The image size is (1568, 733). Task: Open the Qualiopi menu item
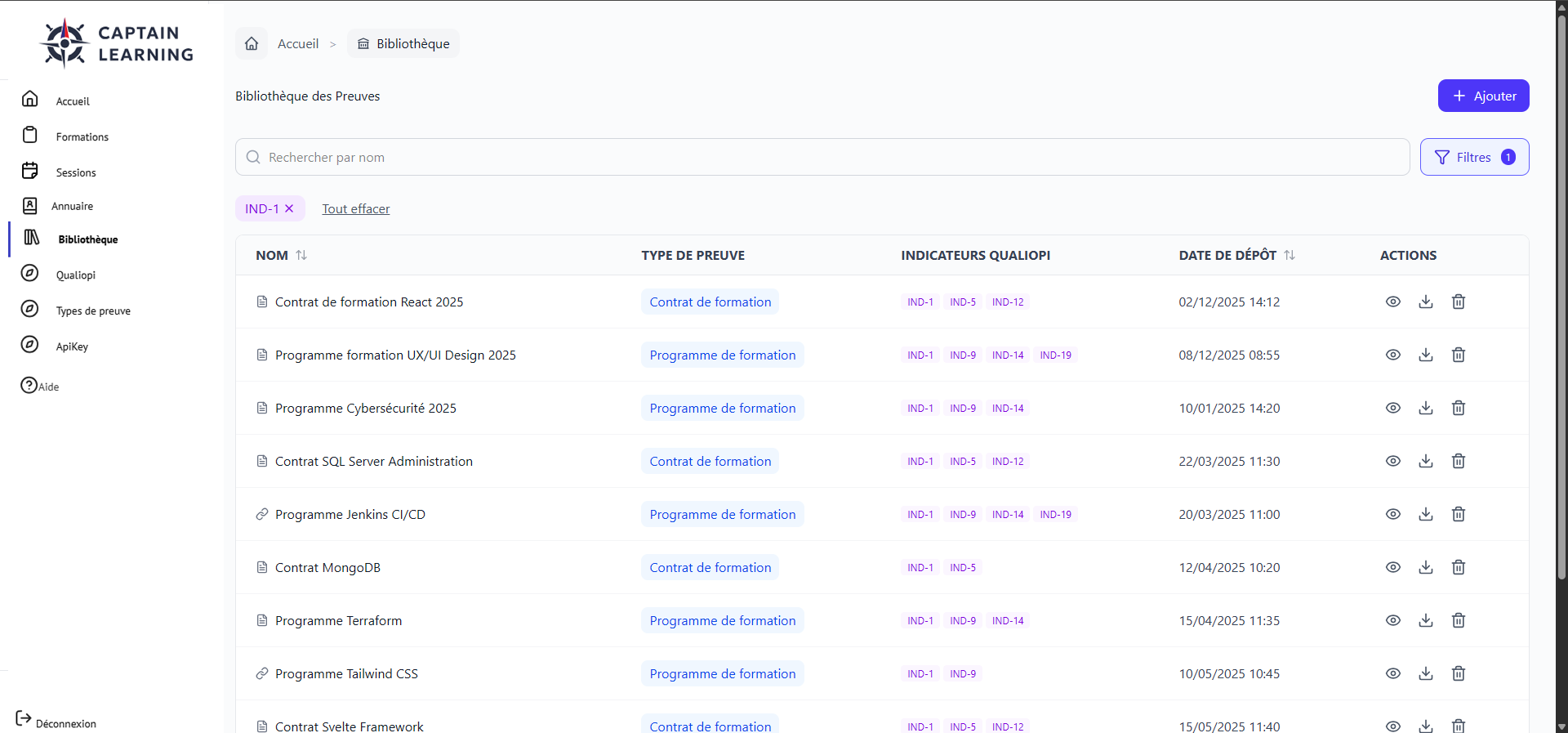click(75, 275)
